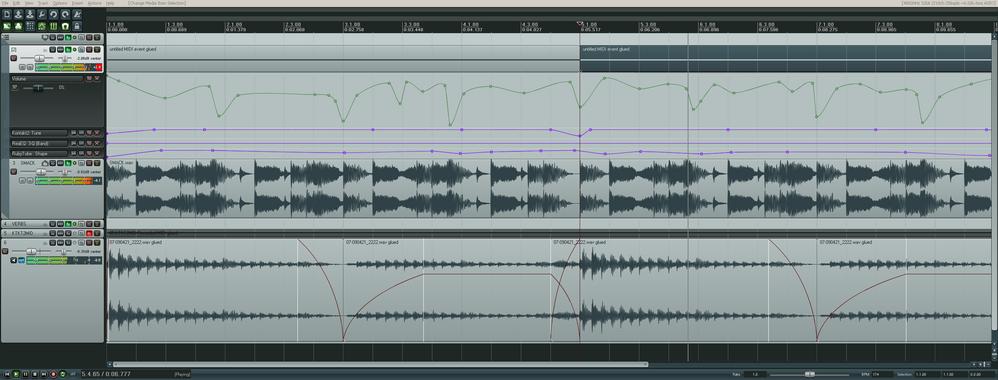The image size is (998, 380).
Task: Open the Edit menu
Action: point(17,3)
